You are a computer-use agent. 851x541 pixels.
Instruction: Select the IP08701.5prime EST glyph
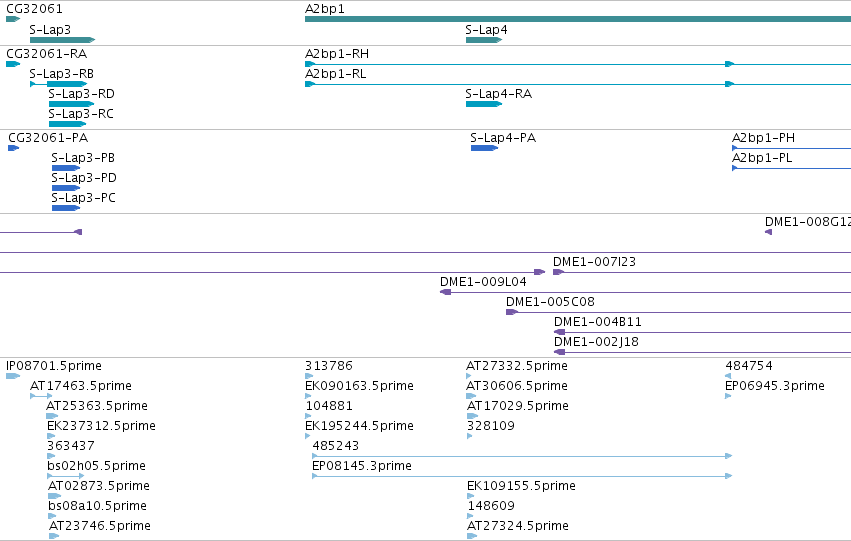[13, 376]
